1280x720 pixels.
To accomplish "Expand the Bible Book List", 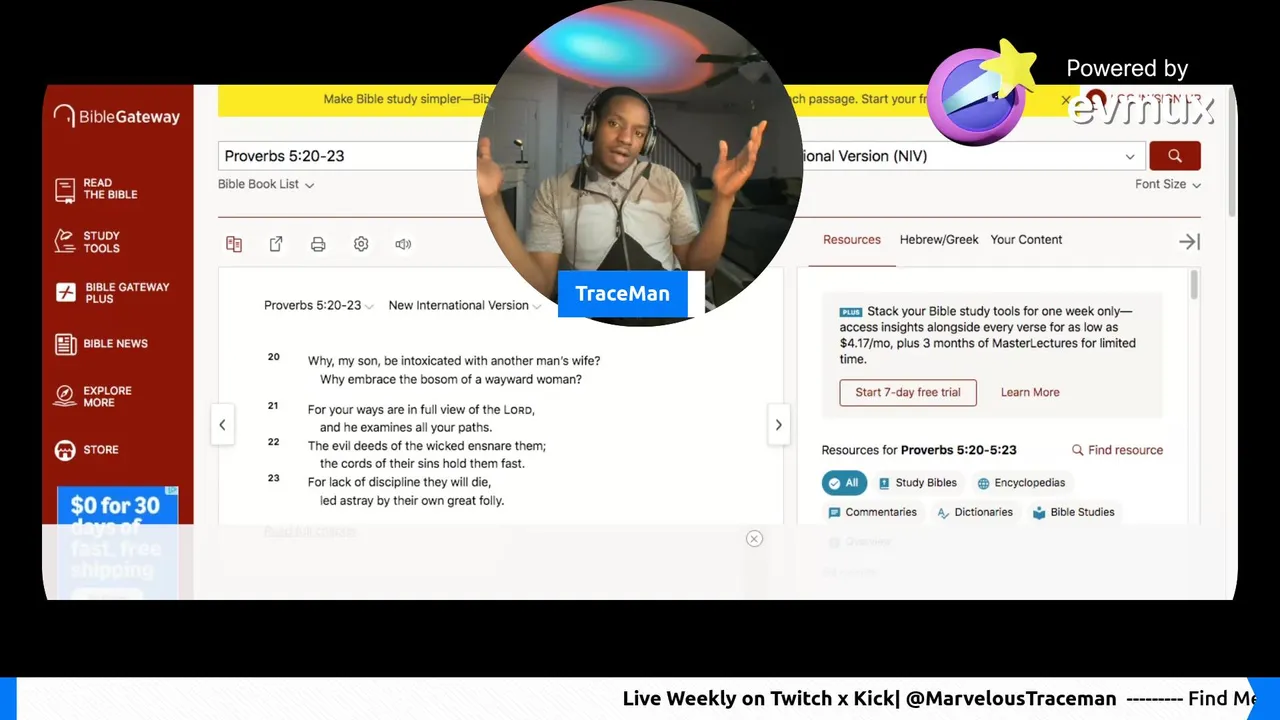I will coord(266,184).
